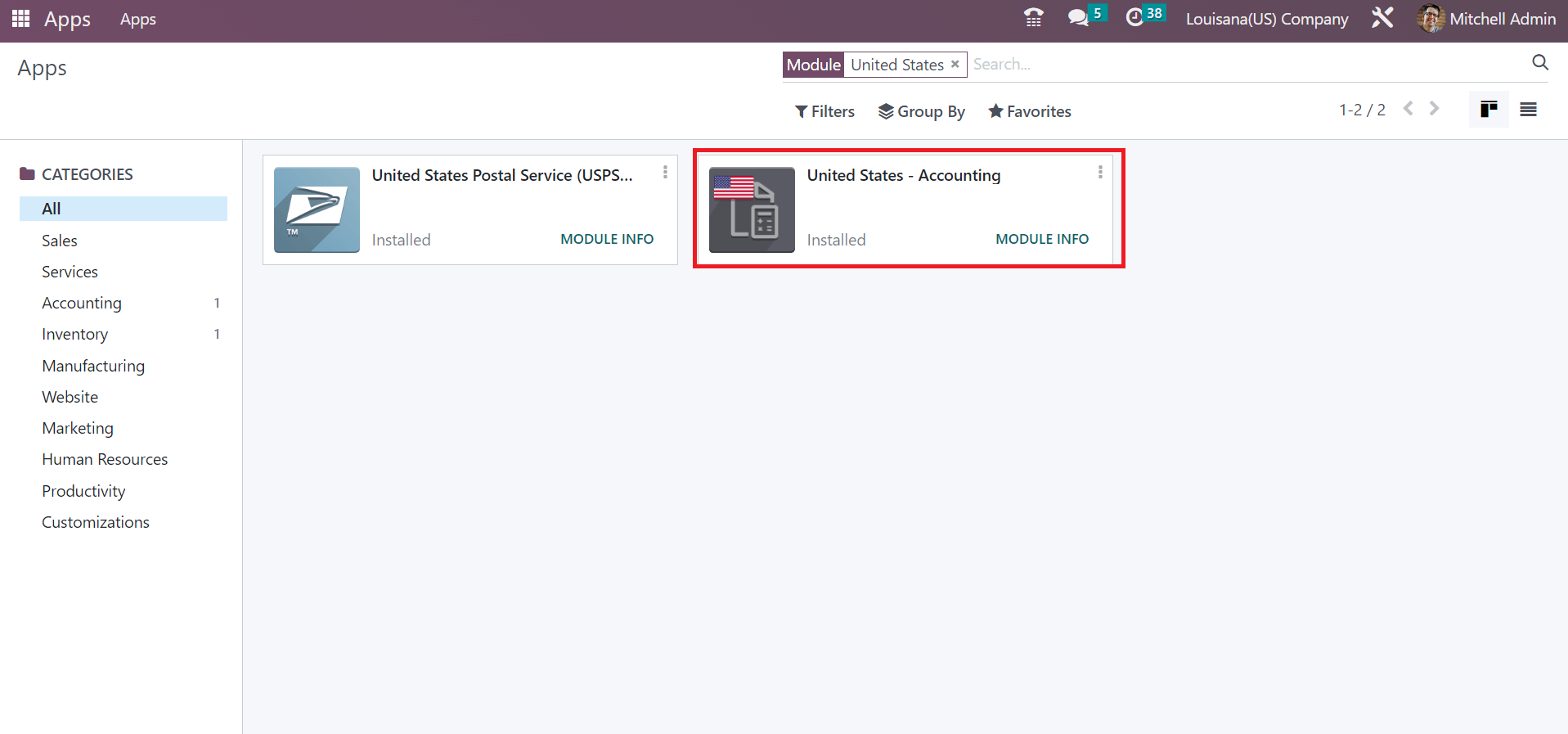This screenshot has width=1568, height=734.
Task: Go to next page of results
Action: pyautogui.click(x=1434, y=109)
